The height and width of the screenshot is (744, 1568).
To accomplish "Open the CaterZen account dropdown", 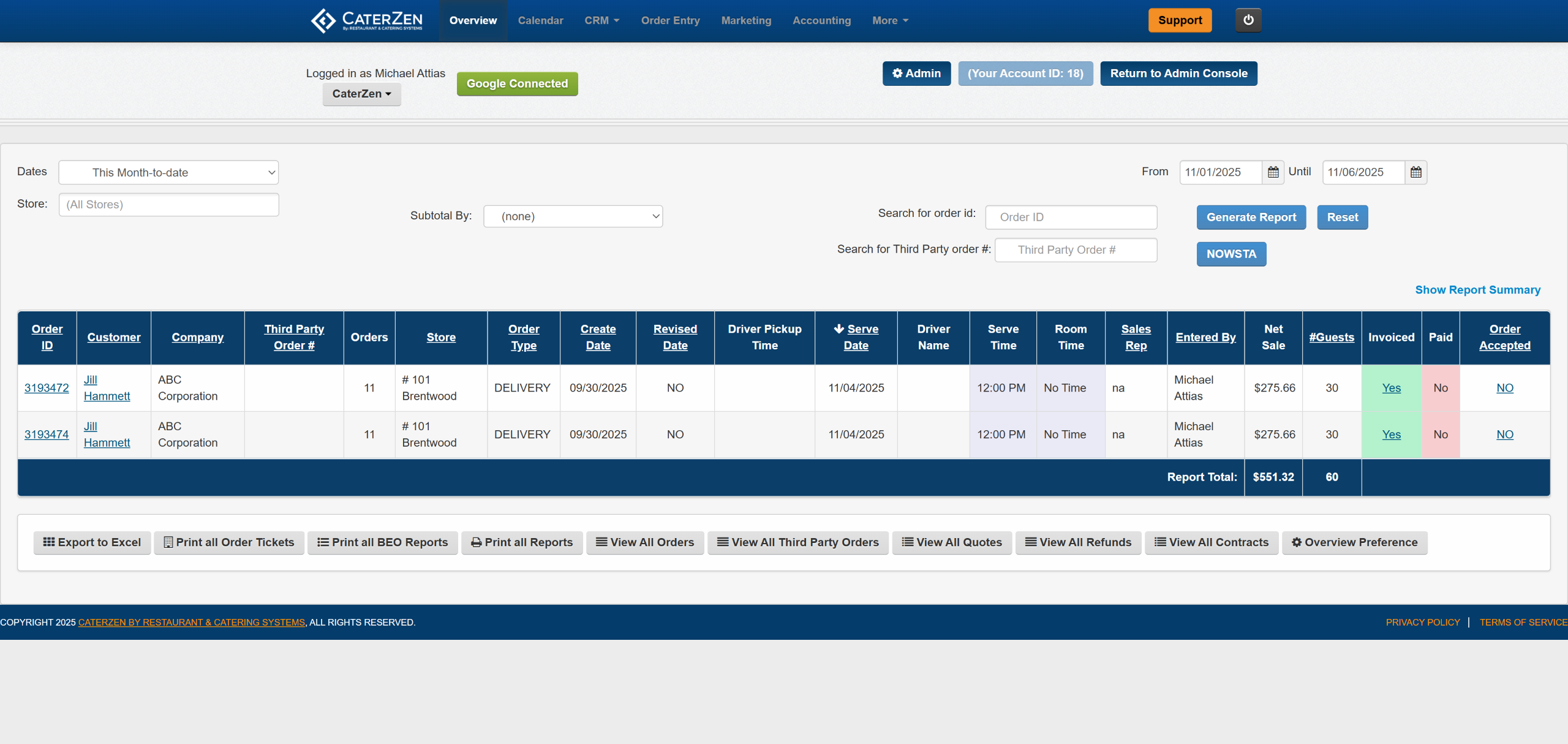I will point(361,94).
